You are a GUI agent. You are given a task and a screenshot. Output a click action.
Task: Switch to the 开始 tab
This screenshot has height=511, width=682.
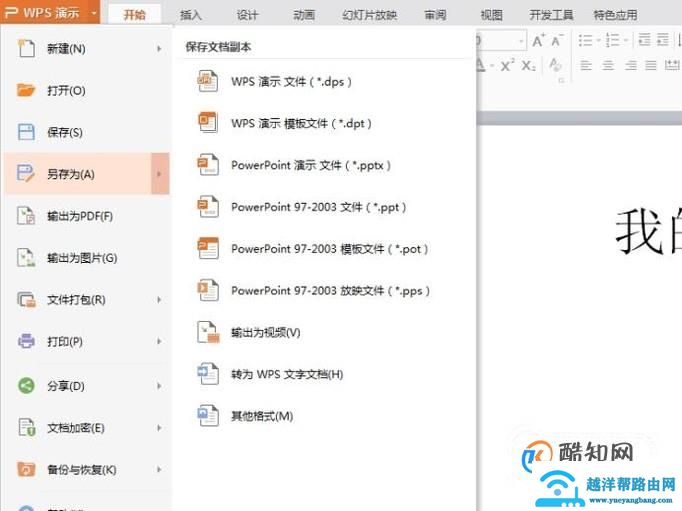tap(134, 15)
